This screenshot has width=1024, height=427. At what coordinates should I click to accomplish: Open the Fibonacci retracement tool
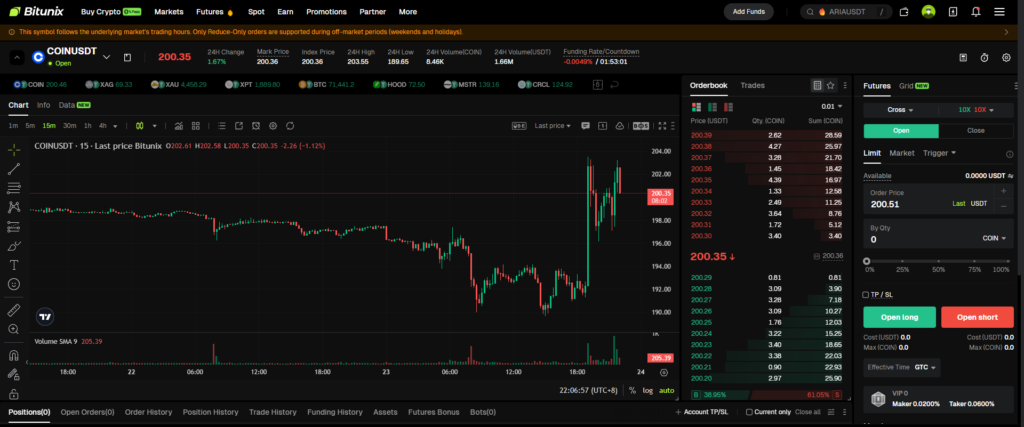13,188
